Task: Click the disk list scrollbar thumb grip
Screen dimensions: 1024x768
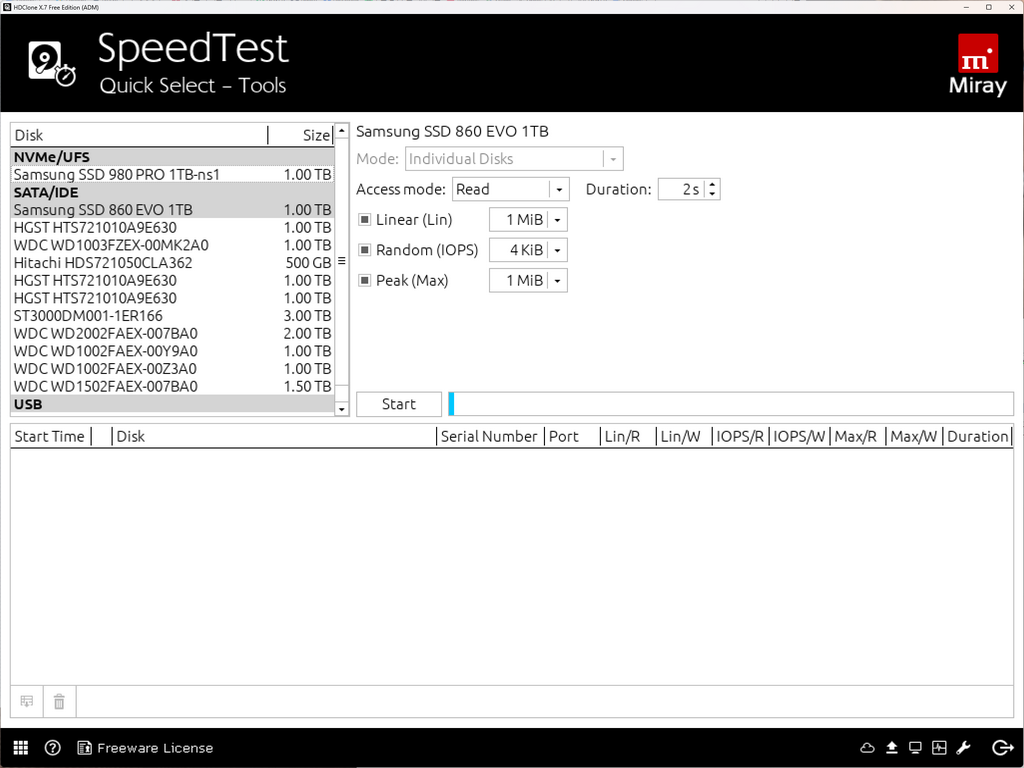Action: [342, 261]
